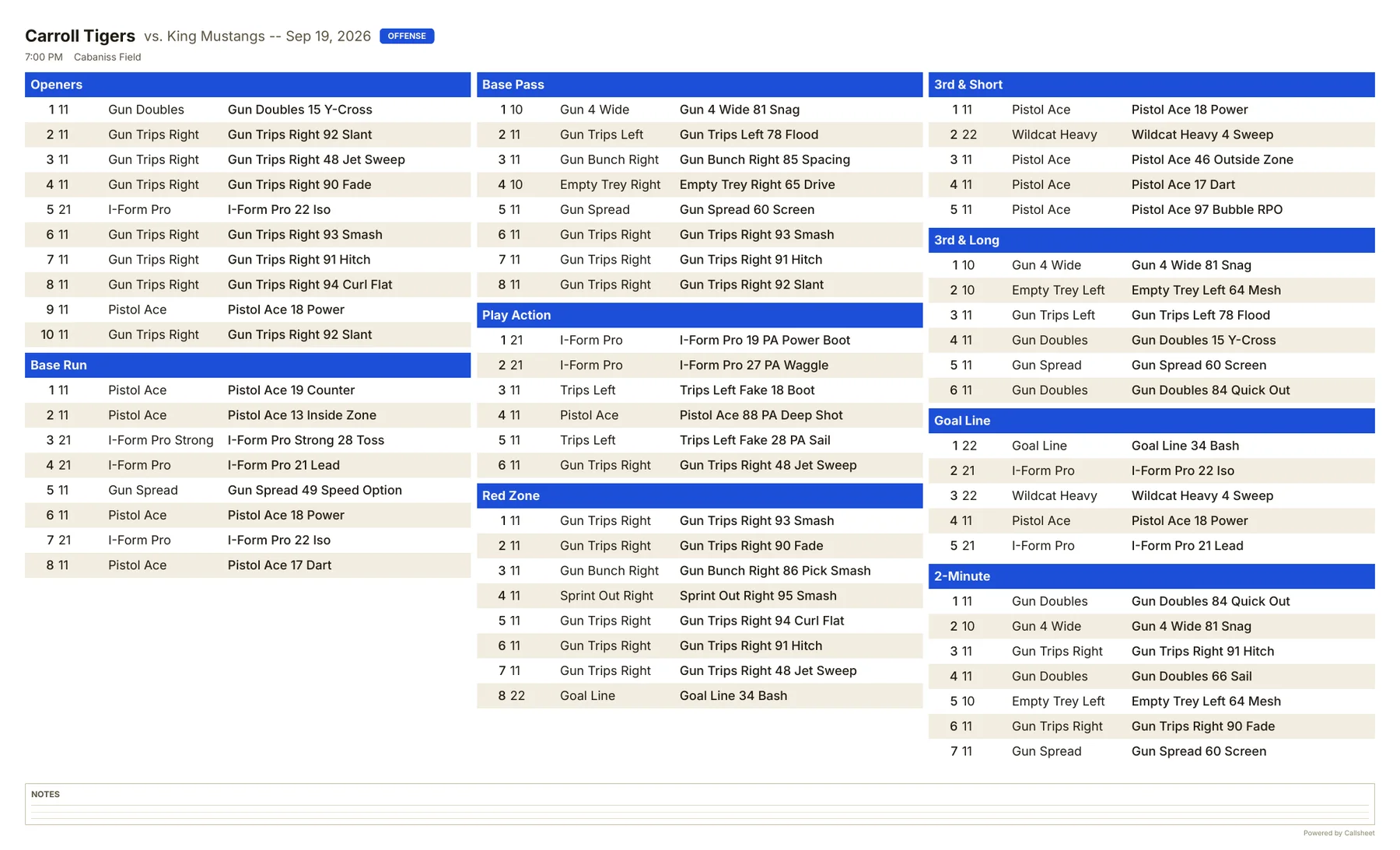The width and height of the screenshot is (1400, 850).
Task: Select the Base Pass section header
Action: [699, 85]
